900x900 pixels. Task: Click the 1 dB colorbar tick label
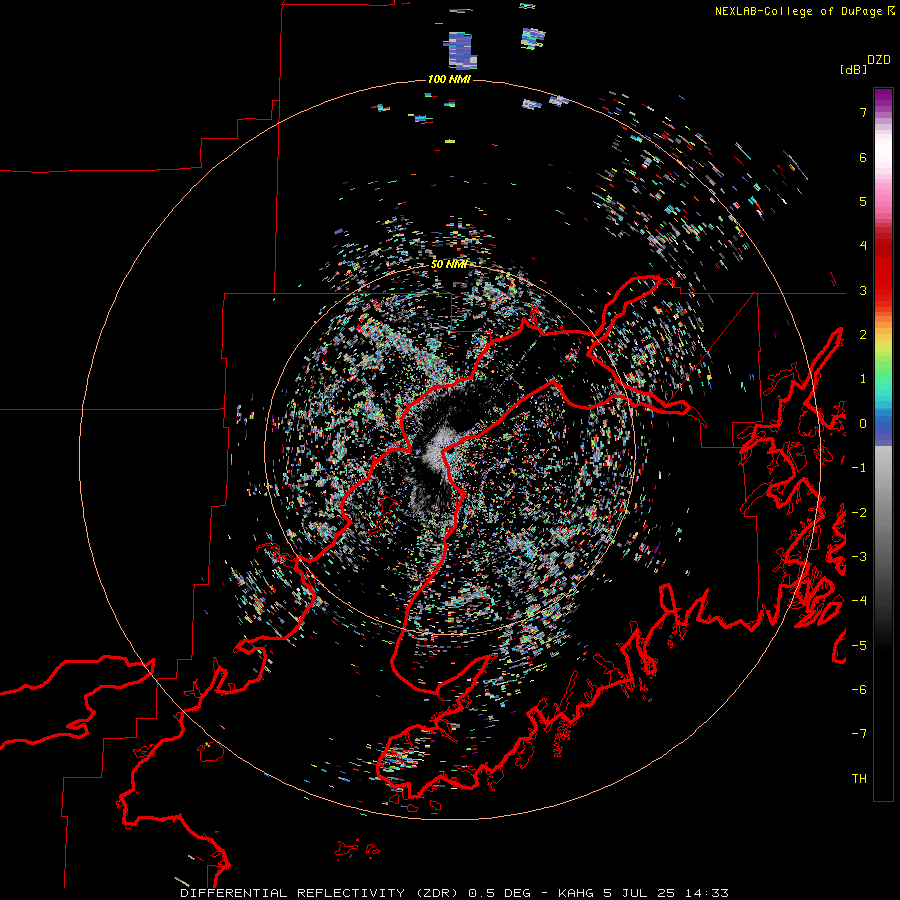[863, 379]
